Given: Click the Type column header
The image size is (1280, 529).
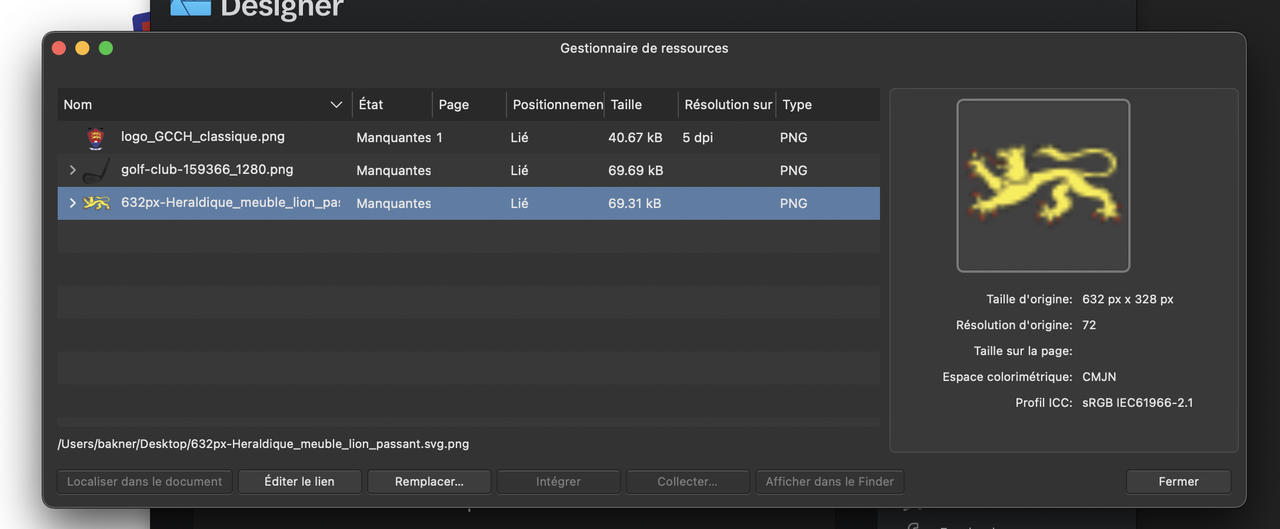Looking at the screenshot, I should (x=827, y=104).
